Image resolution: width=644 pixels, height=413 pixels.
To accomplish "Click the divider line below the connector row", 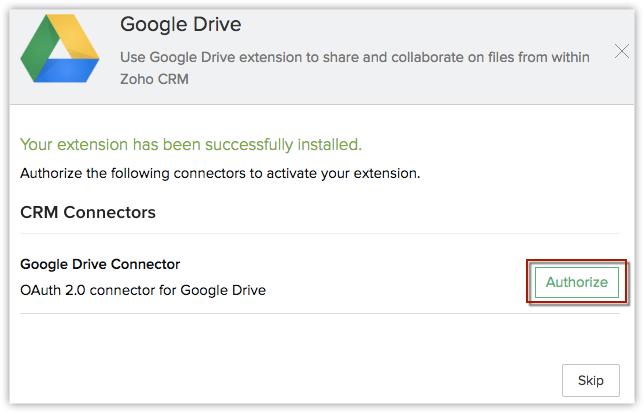I will [x=320, y=313].
